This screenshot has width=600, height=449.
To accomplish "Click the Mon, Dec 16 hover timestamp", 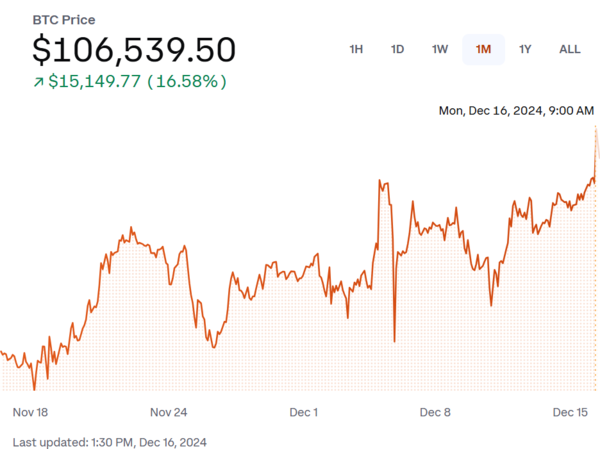I will (x=516, y=110).
